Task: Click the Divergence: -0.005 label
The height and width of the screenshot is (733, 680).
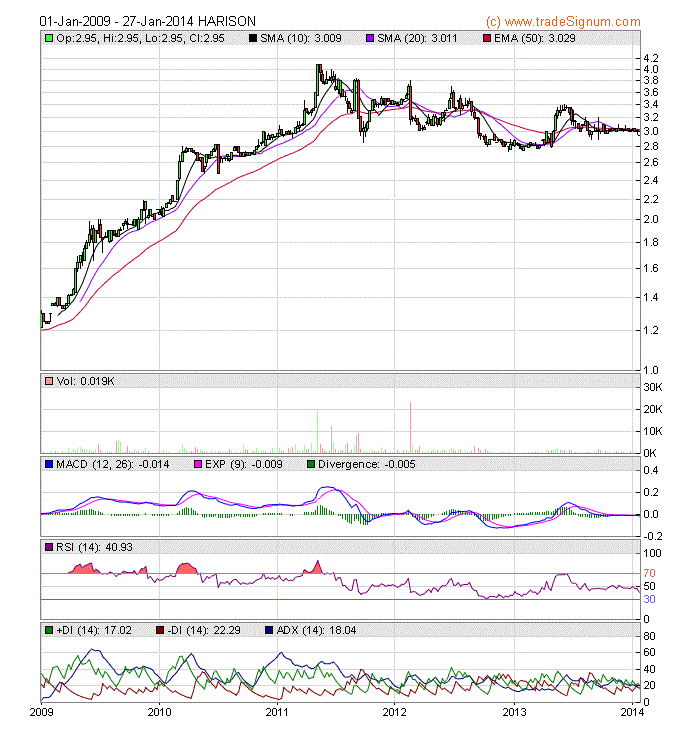Action: (367, 464)
